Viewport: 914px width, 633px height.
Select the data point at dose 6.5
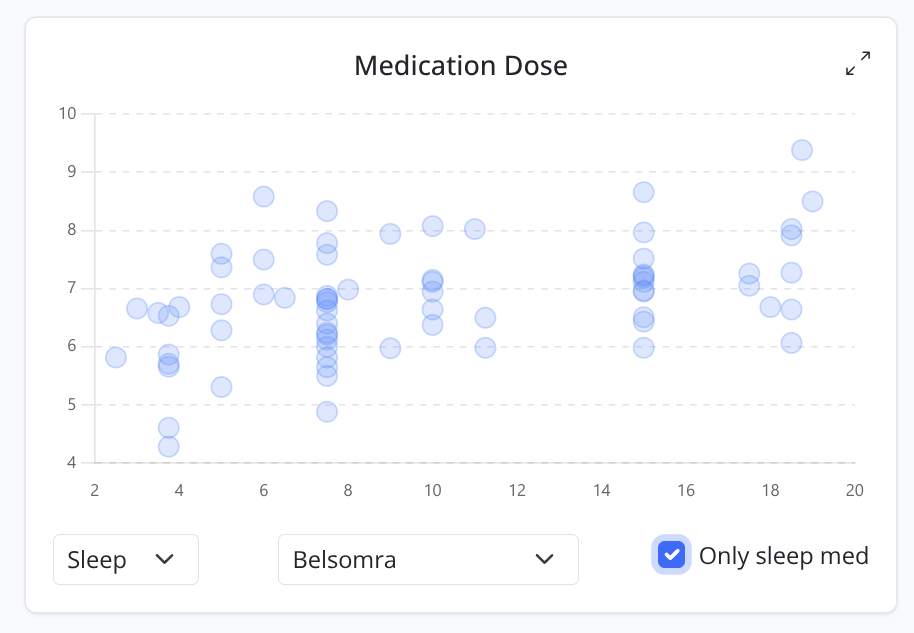pyautogui.click(x=285, y=298)
